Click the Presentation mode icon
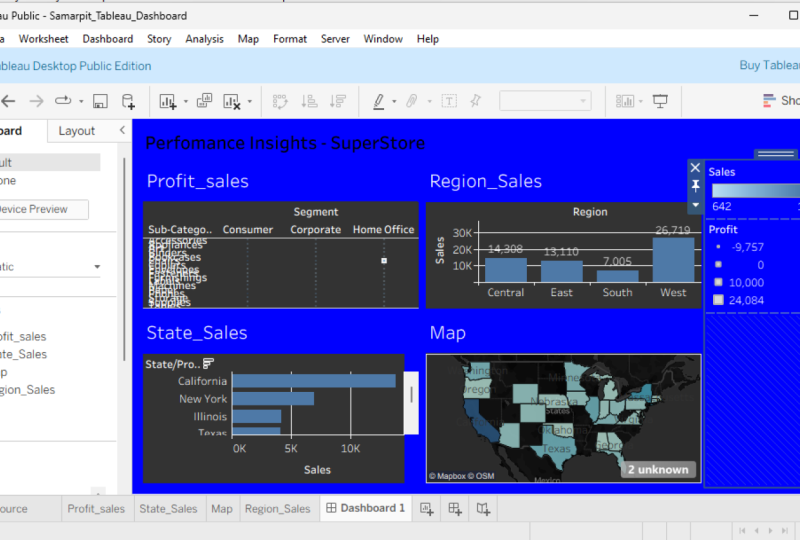 [660, 101]
